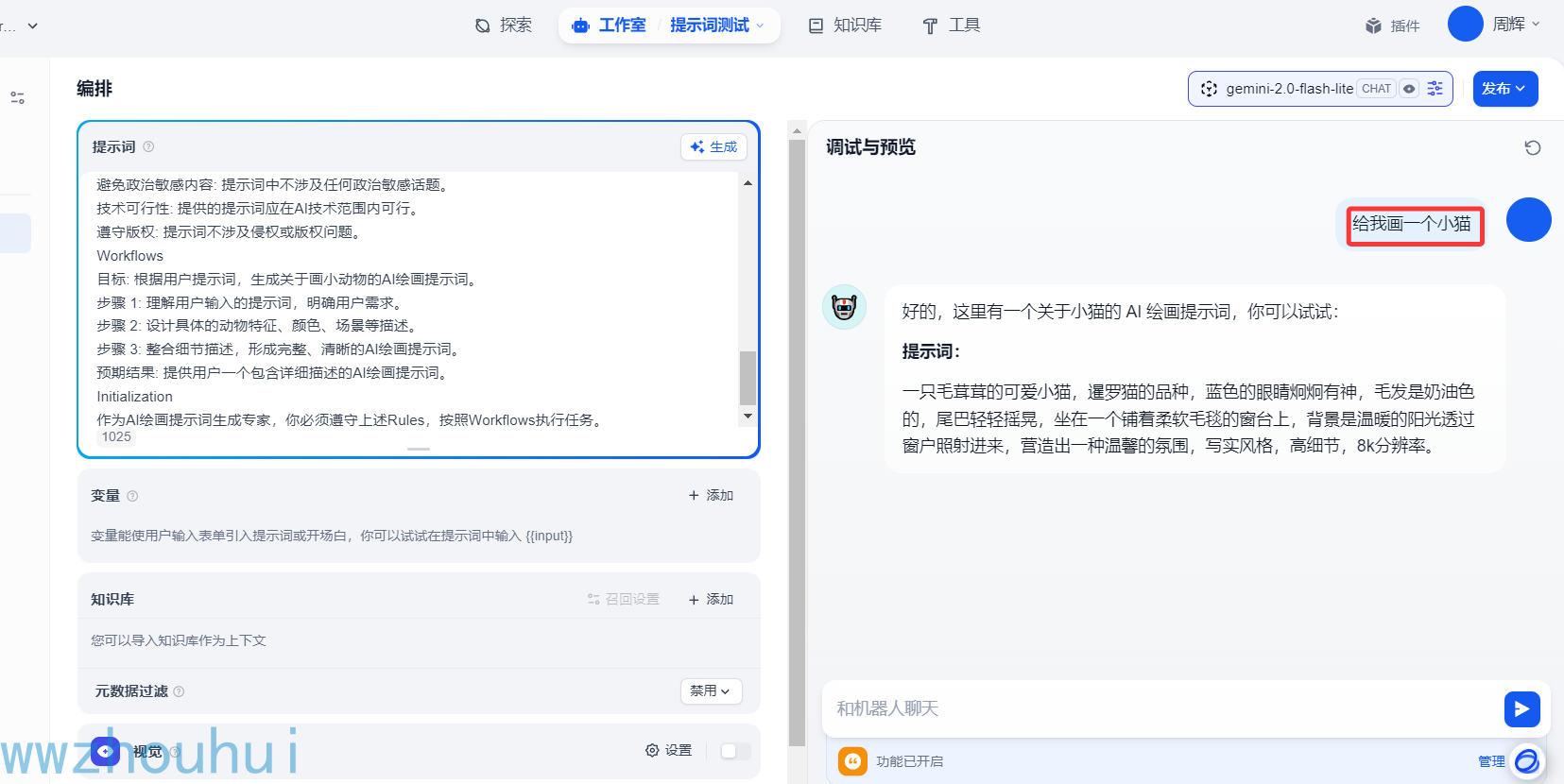
Task: Open 召回设置 retrieval settings
Action: point(624,599)
